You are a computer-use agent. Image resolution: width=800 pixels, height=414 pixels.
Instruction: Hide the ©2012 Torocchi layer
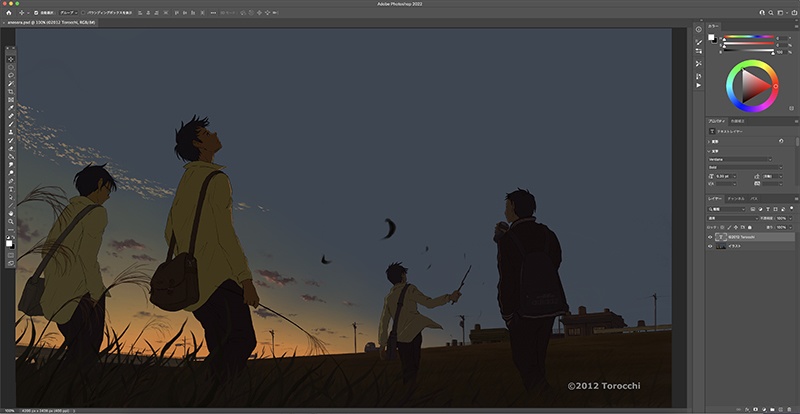tap(710, 237)
